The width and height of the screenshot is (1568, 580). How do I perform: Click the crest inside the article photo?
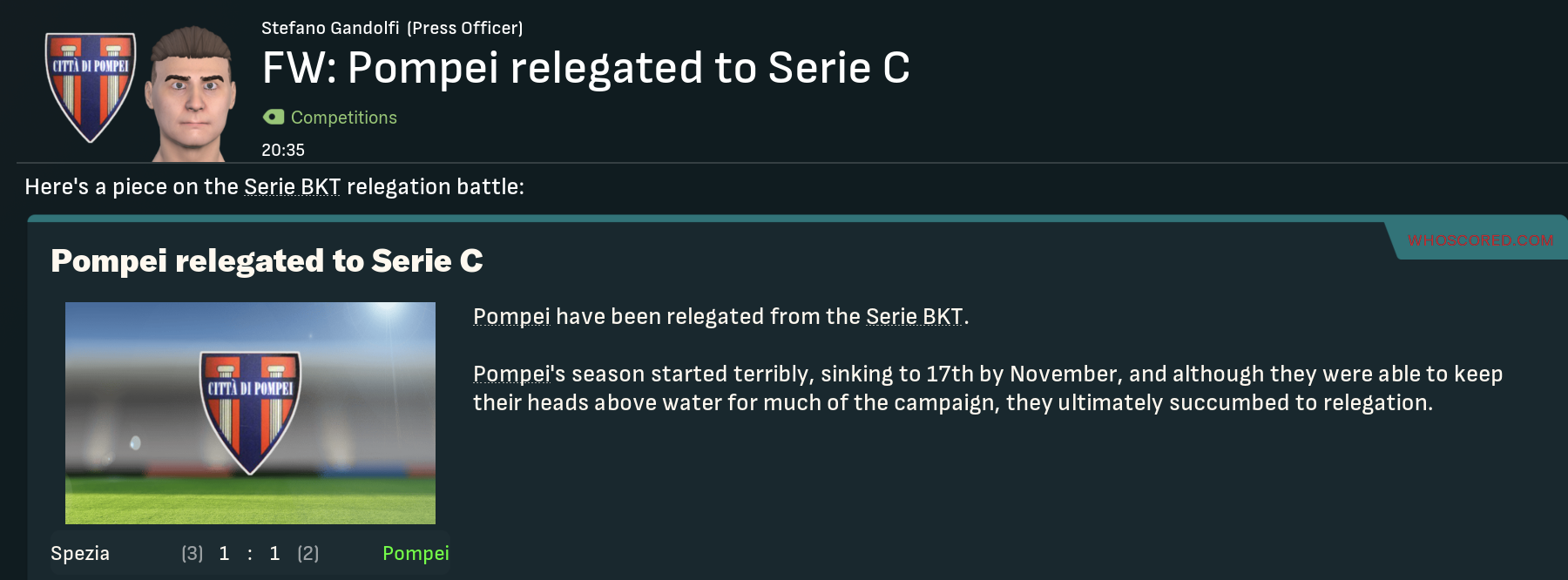[250, 411]
